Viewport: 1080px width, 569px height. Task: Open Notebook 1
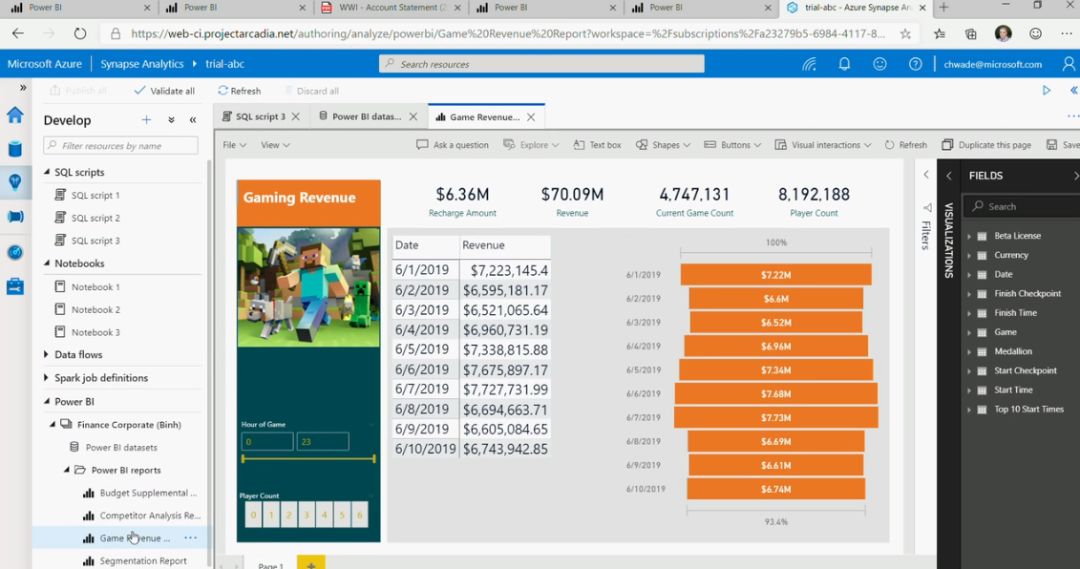click(95, 287)
